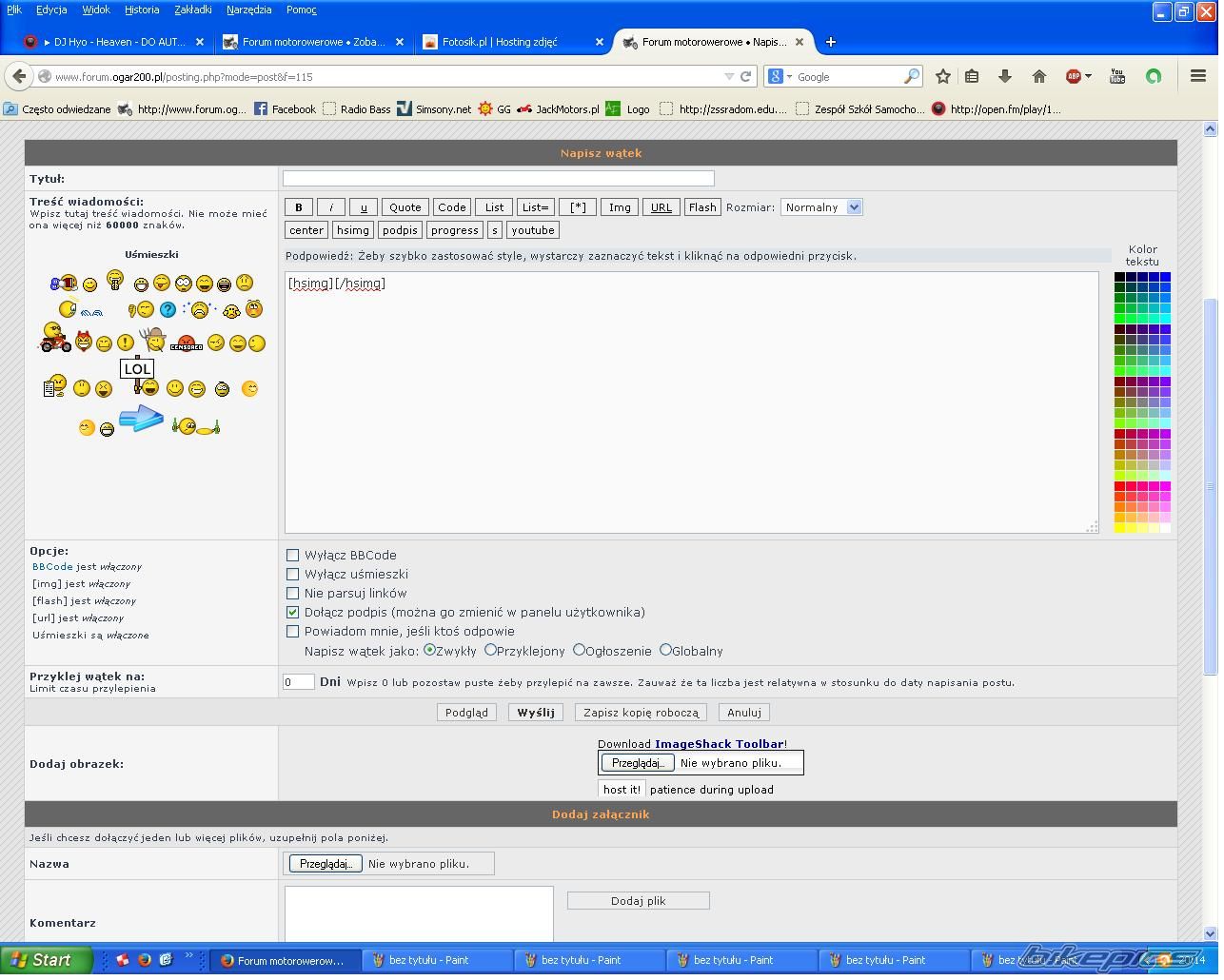Insert the LOL sign smiley
This screenshot has width=1224, height=980.
click(x=138, y=370)
